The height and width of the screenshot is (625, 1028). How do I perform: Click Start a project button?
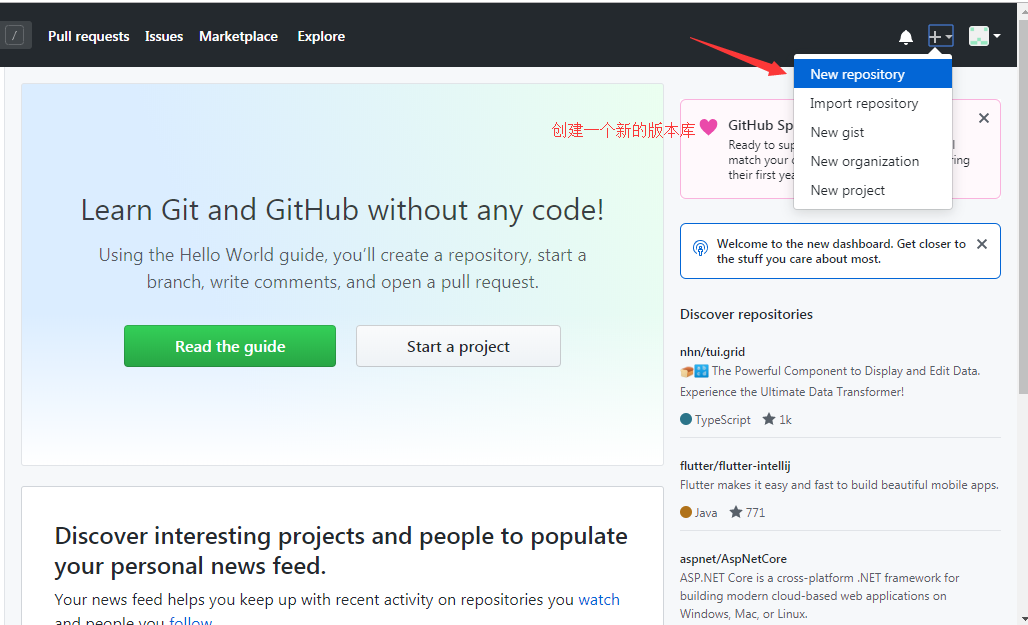(x=458, y=346)
